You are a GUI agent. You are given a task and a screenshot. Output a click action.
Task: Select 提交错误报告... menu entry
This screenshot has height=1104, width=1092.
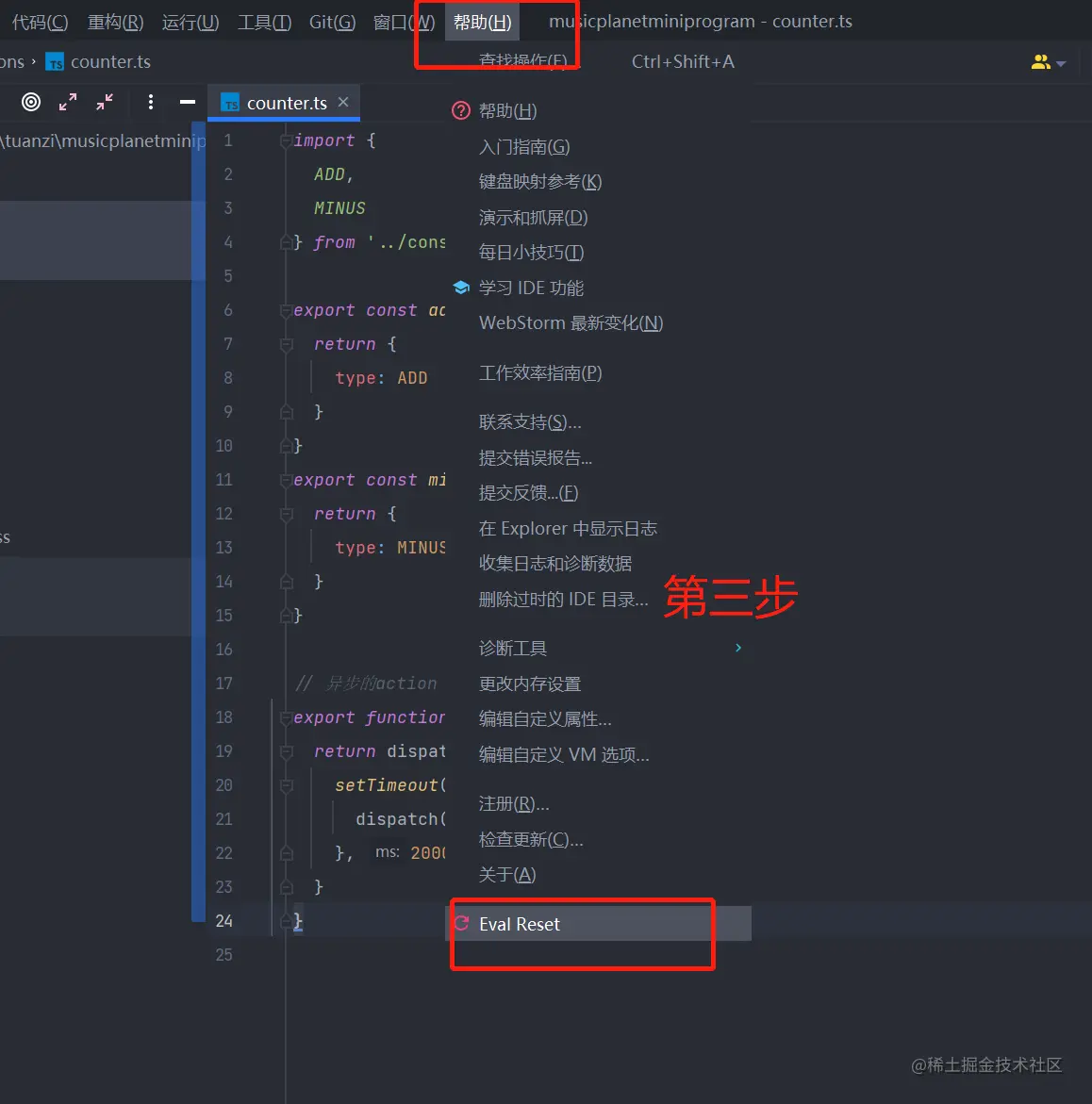(x=600, y=457)
